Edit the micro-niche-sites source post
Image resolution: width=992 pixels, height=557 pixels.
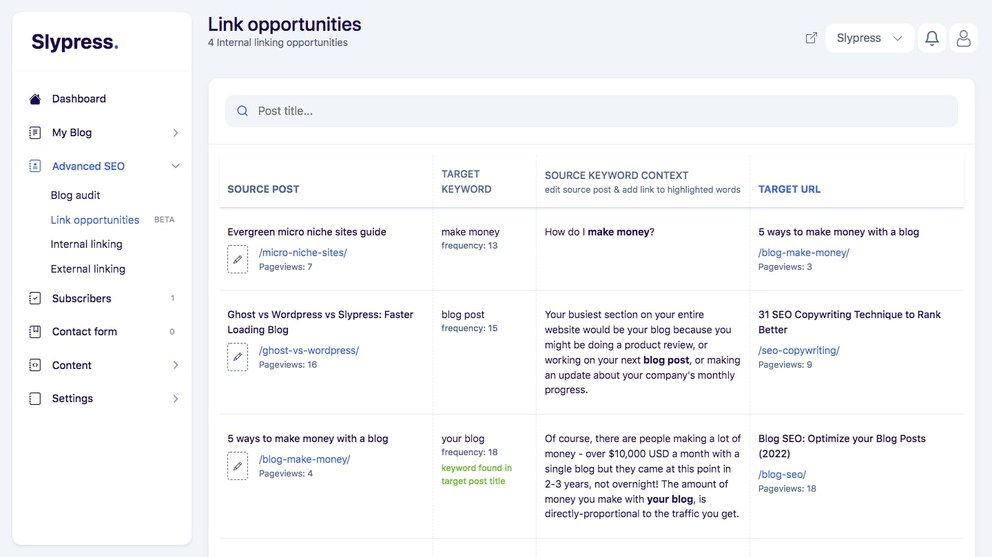[x=238, y=260]
